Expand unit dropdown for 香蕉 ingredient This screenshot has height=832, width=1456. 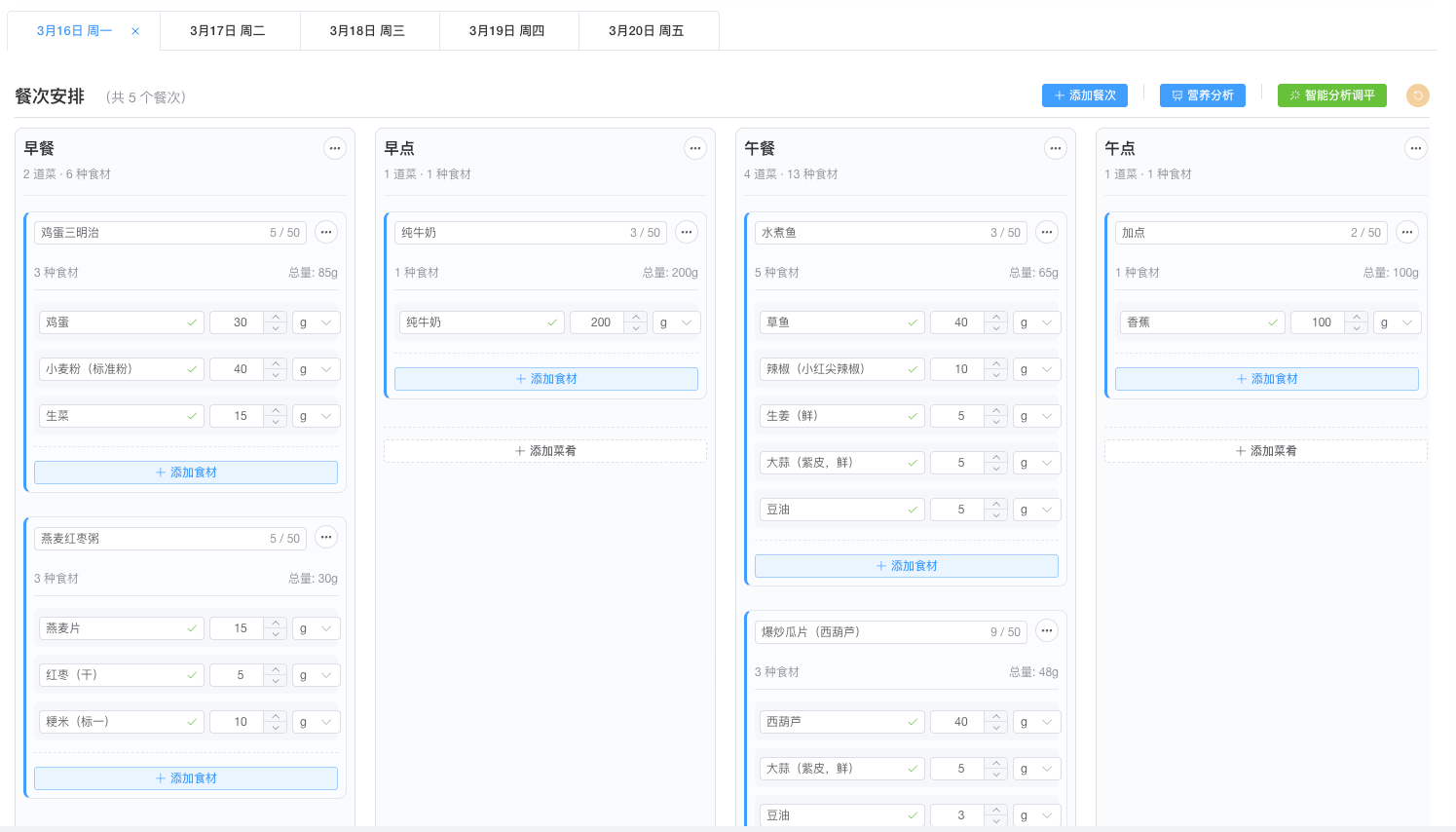click(x=1397, y=322)
